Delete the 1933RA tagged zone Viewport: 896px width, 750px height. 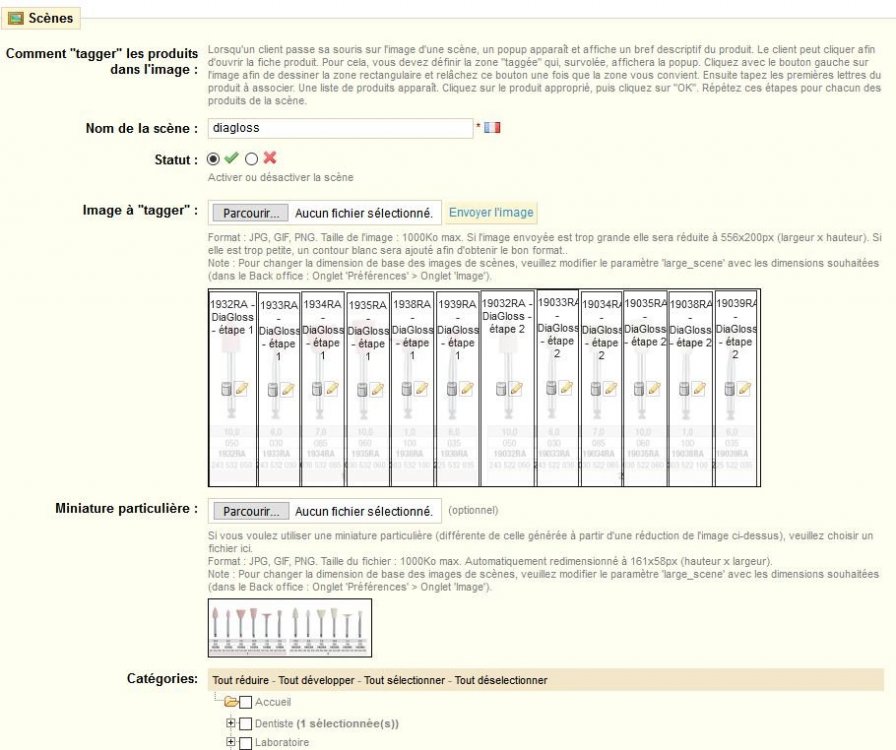pos(273,390)
